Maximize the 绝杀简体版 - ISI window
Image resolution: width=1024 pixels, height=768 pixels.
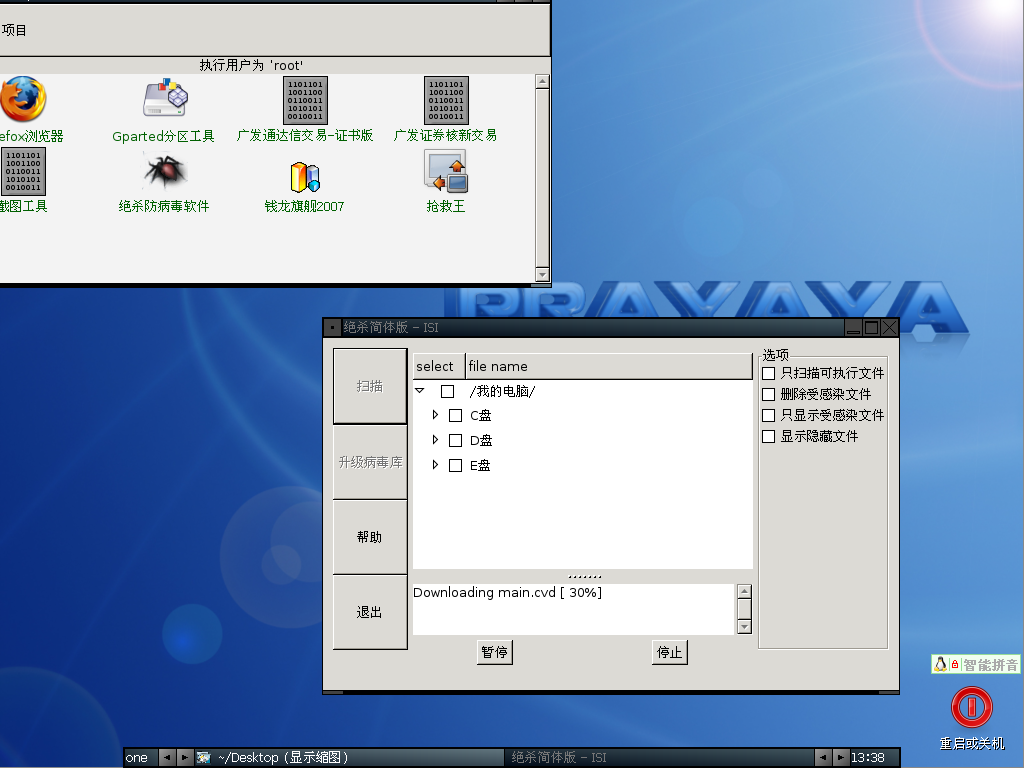[871, 327]
